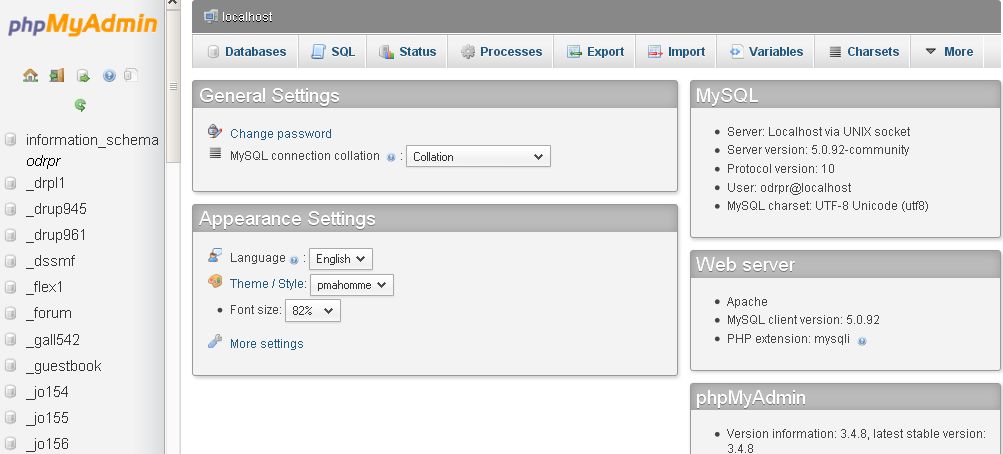Click database icon beside _flex1
1003x454 pixels.
coord(10,287)
